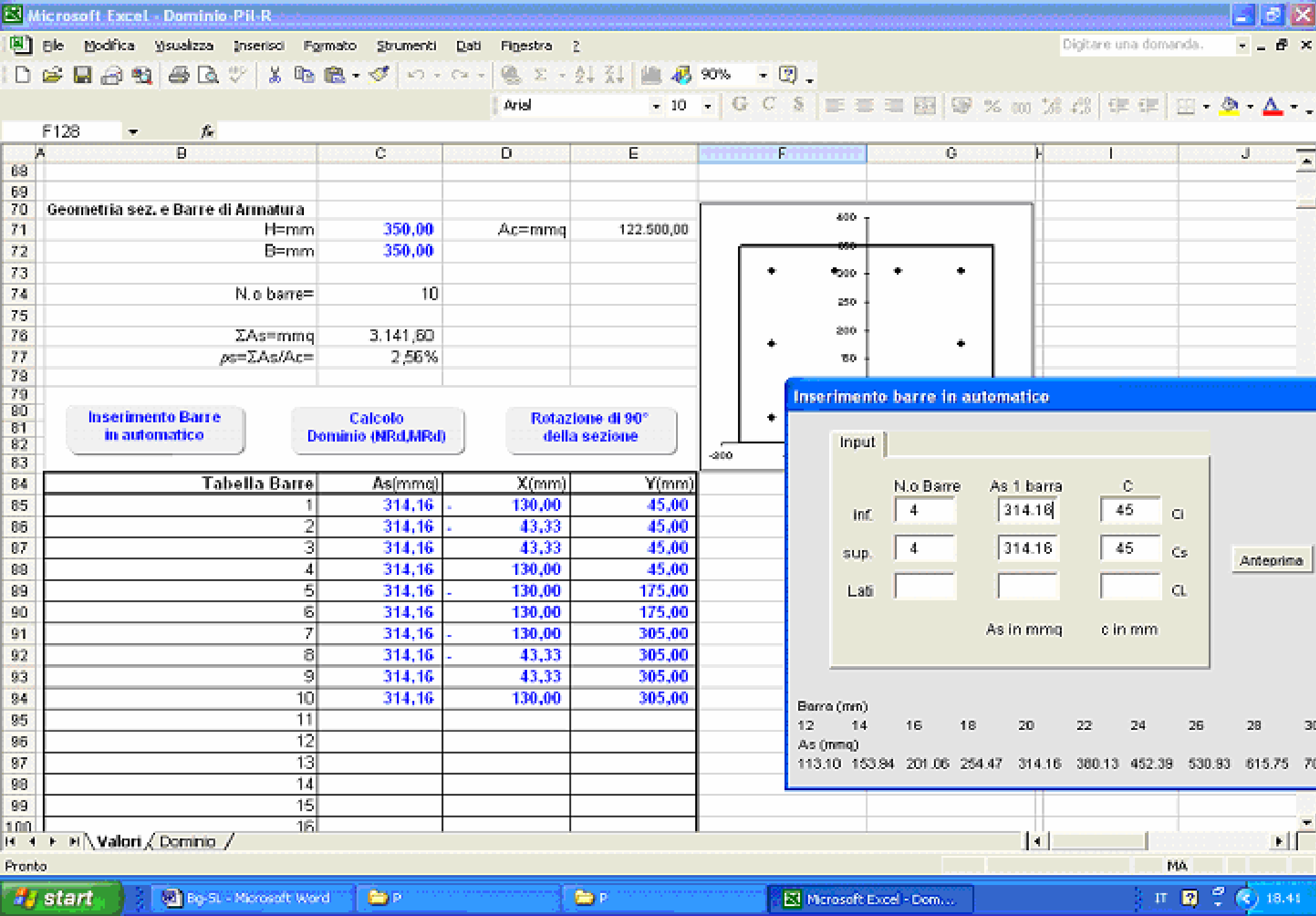Click the Redo arrow icon
This screenshot has height=916, width=1316.
click(460, 75)
